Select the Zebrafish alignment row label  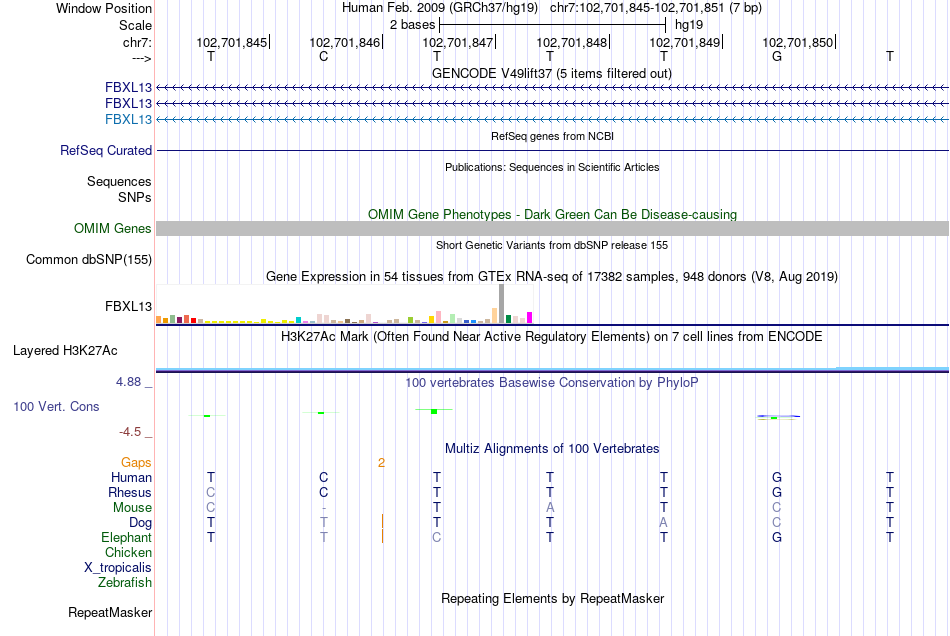125,582
